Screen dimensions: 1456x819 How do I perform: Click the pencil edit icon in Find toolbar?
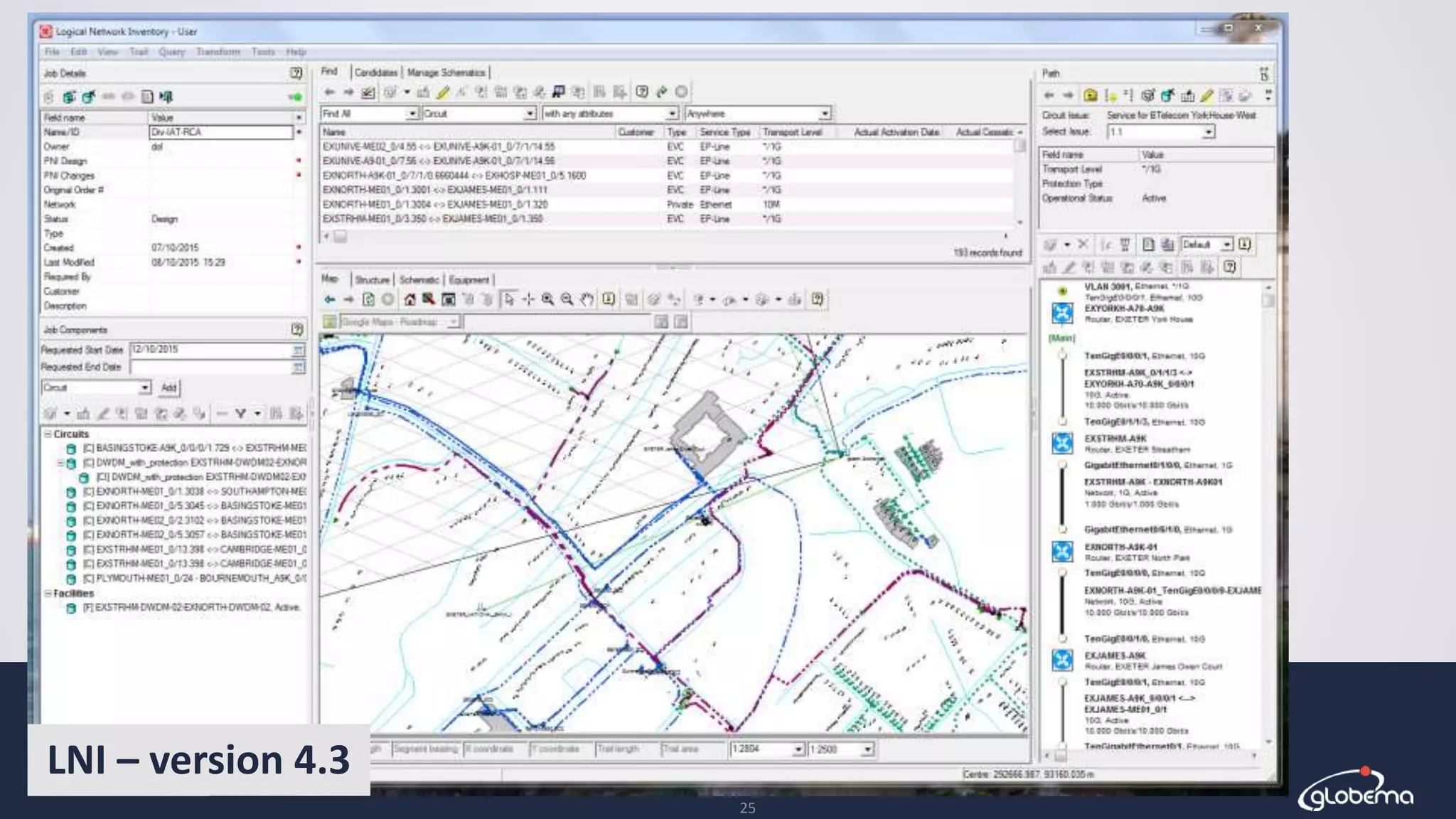coord(443,92)
